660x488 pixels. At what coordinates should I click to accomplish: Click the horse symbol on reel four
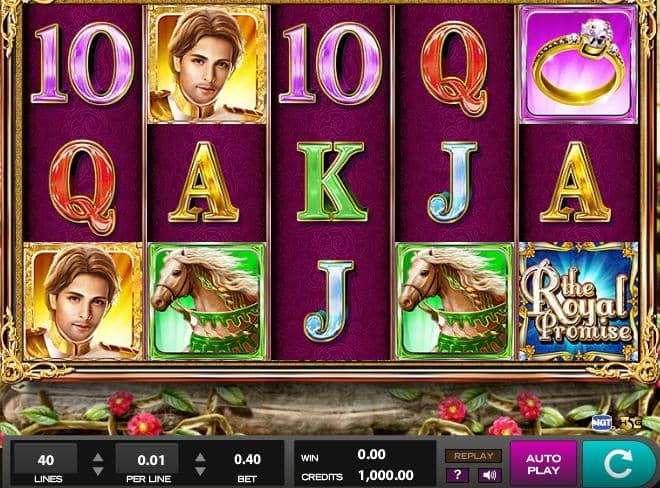point(455,301)
